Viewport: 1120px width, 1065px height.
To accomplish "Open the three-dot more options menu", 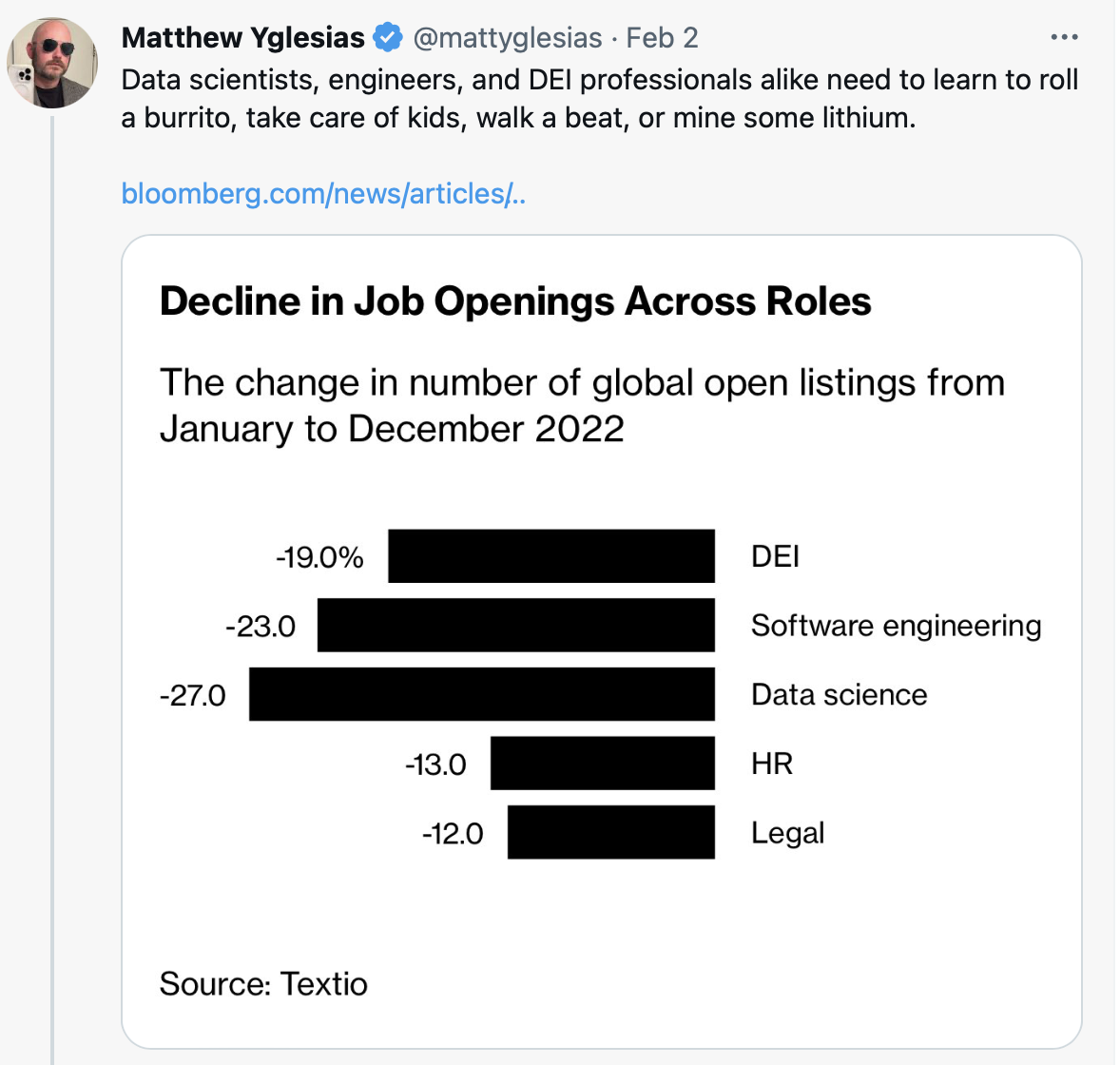I will coord(1064,37).
